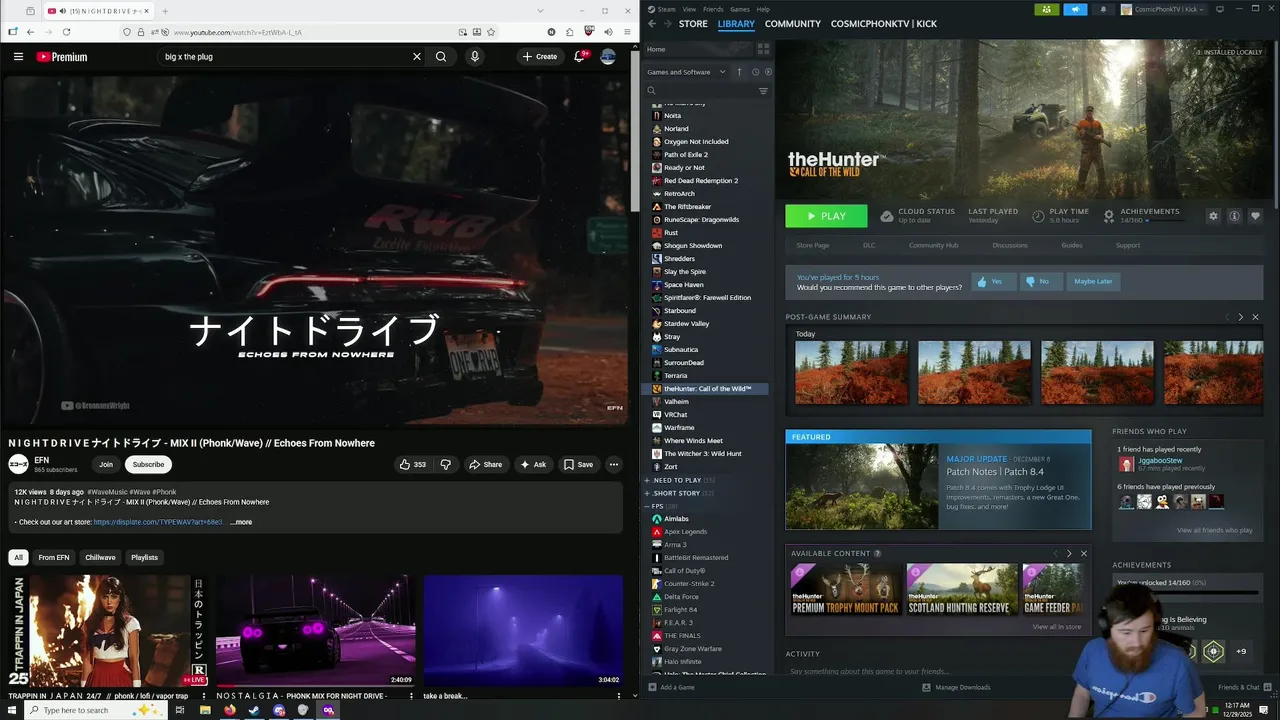
Task: Open Steam notifications bell
Action: point(1103,9)
